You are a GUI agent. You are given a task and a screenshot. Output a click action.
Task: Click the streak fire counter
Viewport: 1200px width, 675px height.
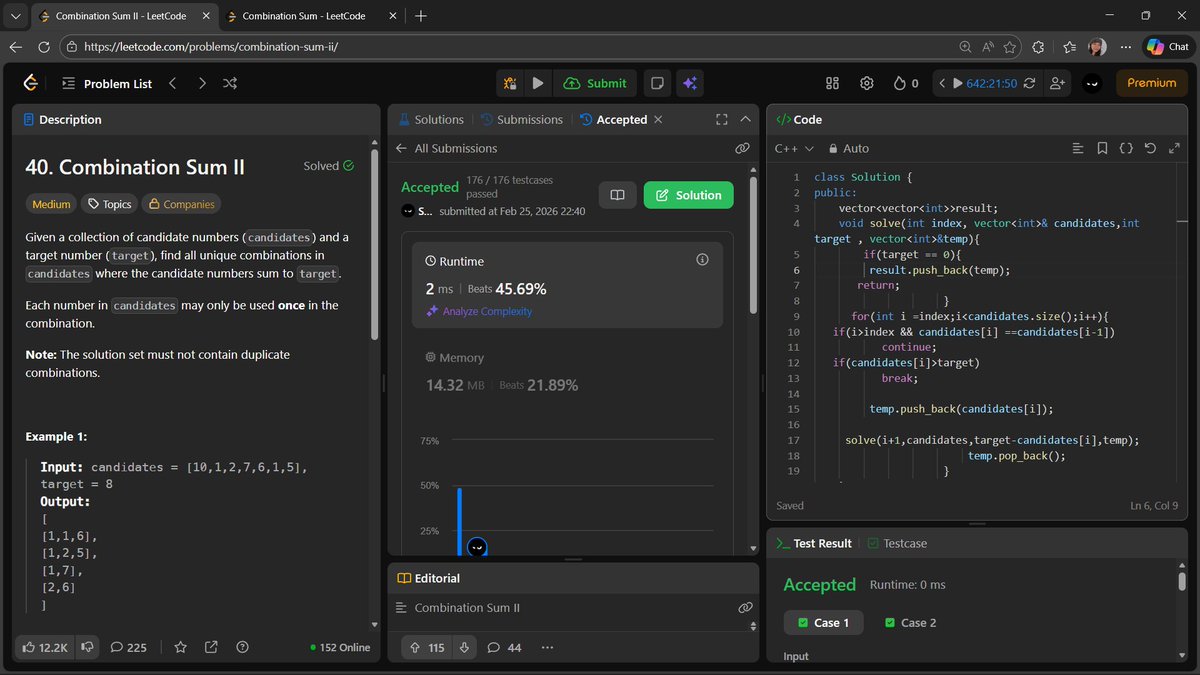point(905,83)
